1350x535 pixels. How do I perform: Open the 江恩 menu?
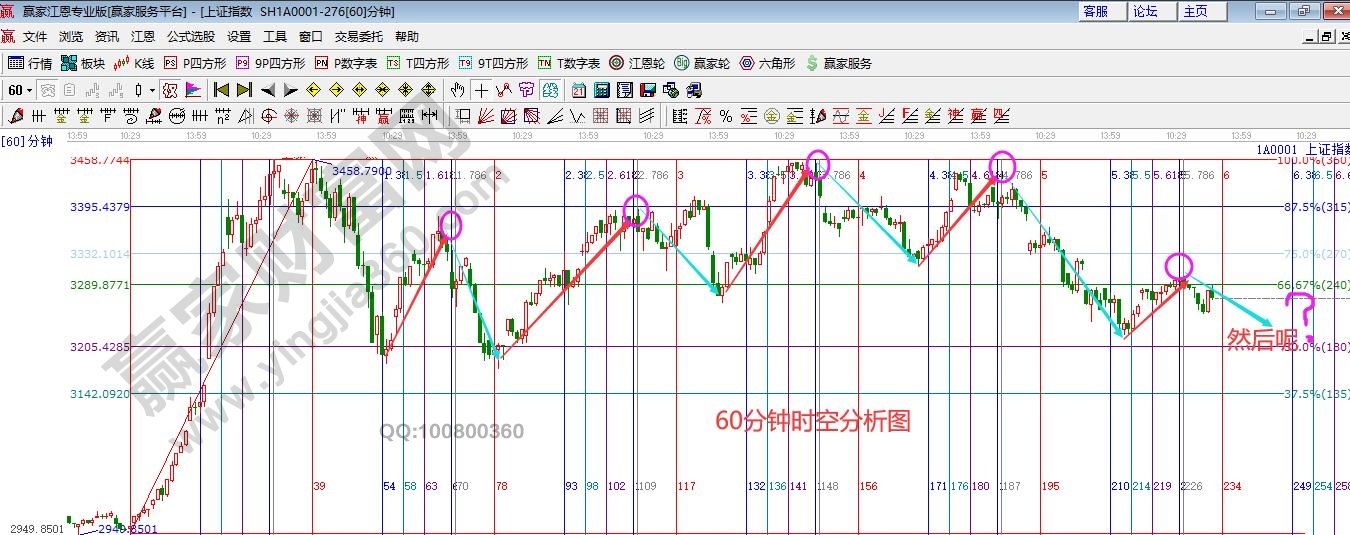(x=143, y=37)
